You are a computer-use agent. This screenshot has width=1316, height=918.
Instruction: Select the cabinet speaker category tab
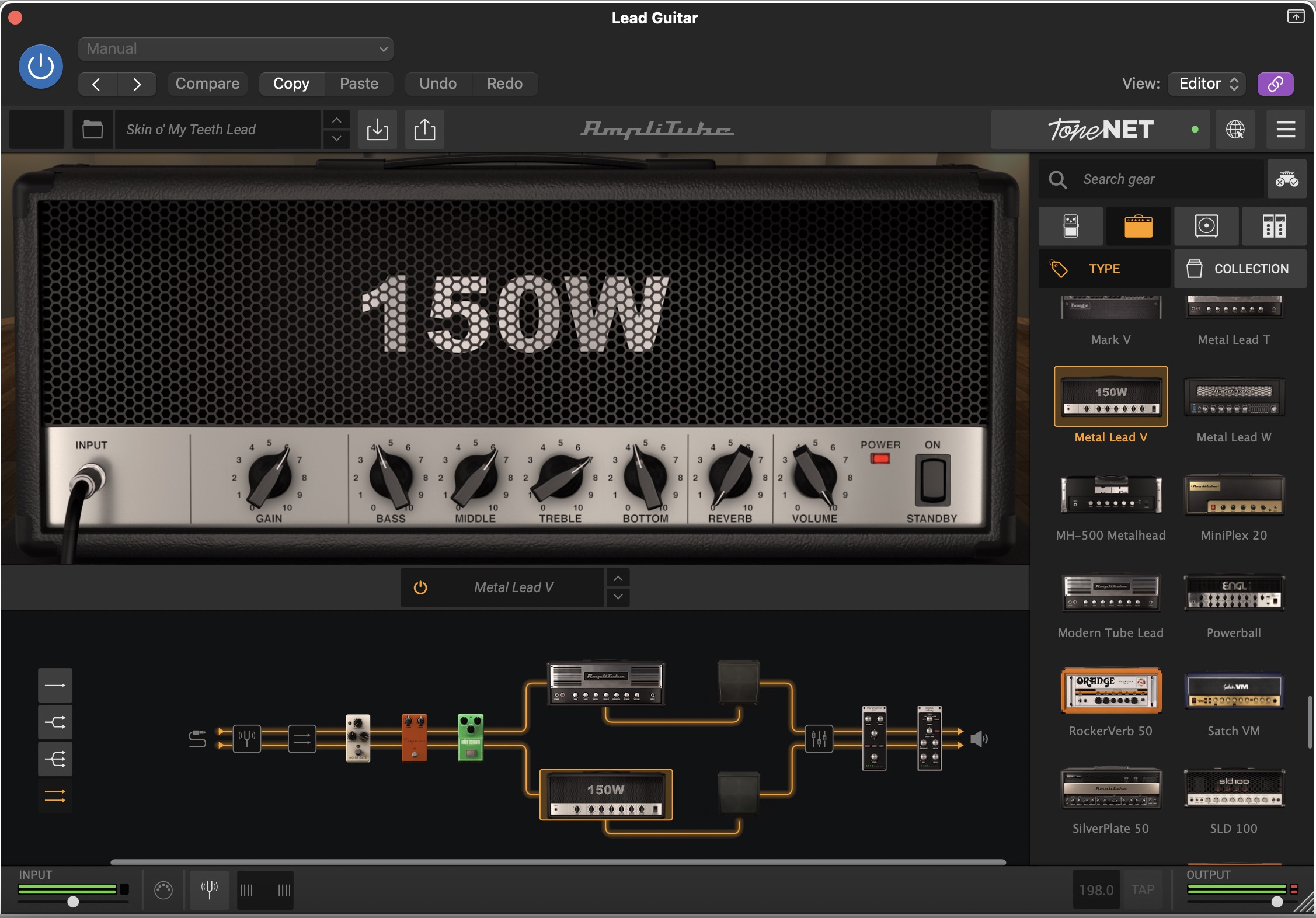point(1206,226)
